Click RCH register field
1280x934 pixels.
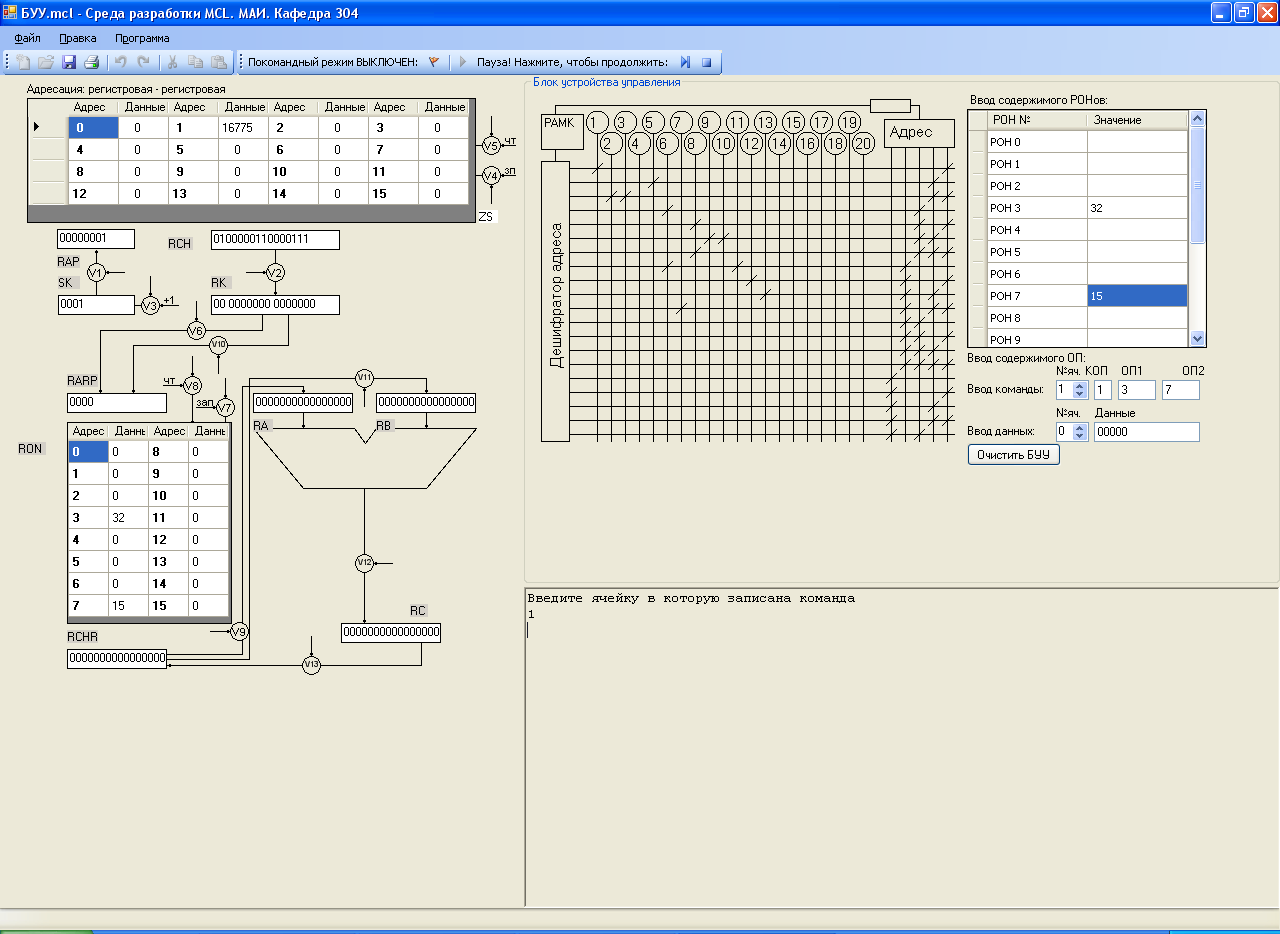275,240
